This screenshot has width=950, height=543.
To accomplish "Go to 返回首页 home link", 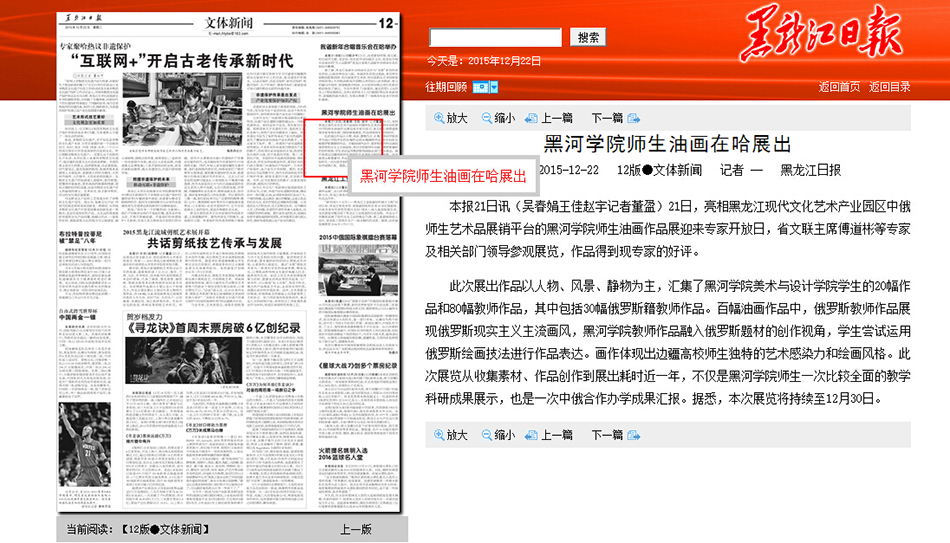I will pos(839,87).
